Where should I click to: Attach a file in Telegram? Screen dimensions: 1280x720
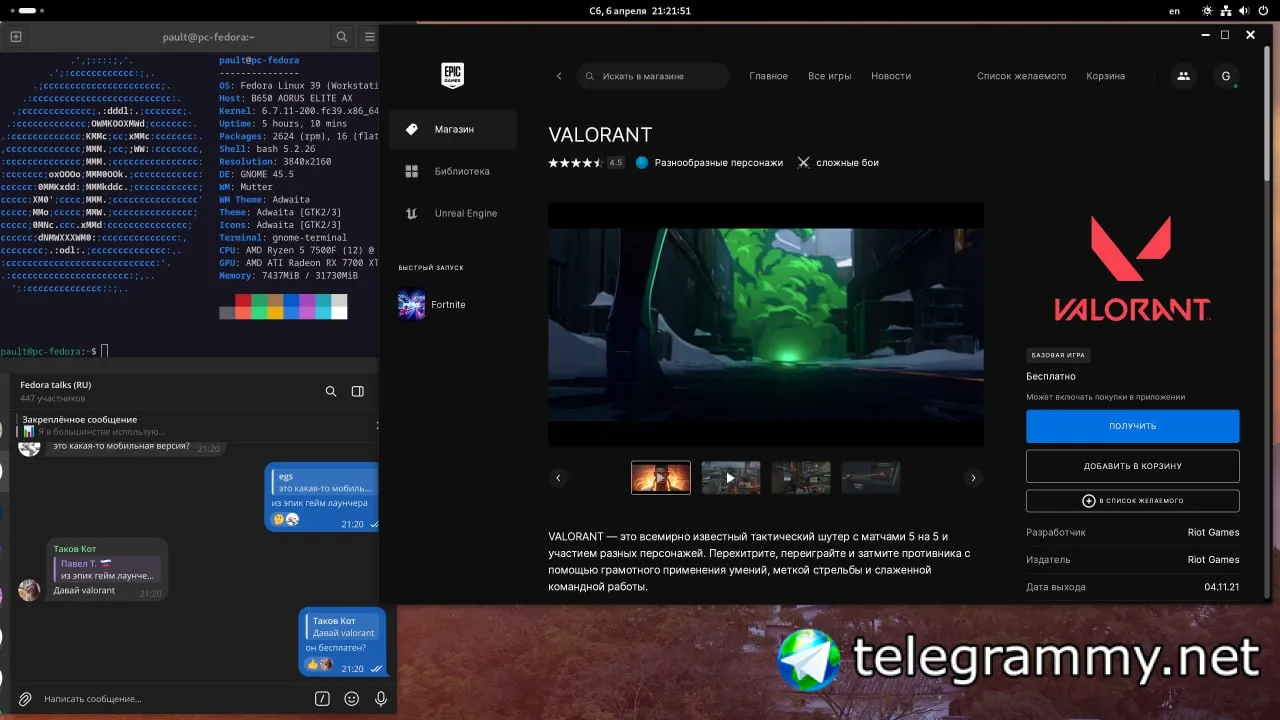tap(25, 699)
